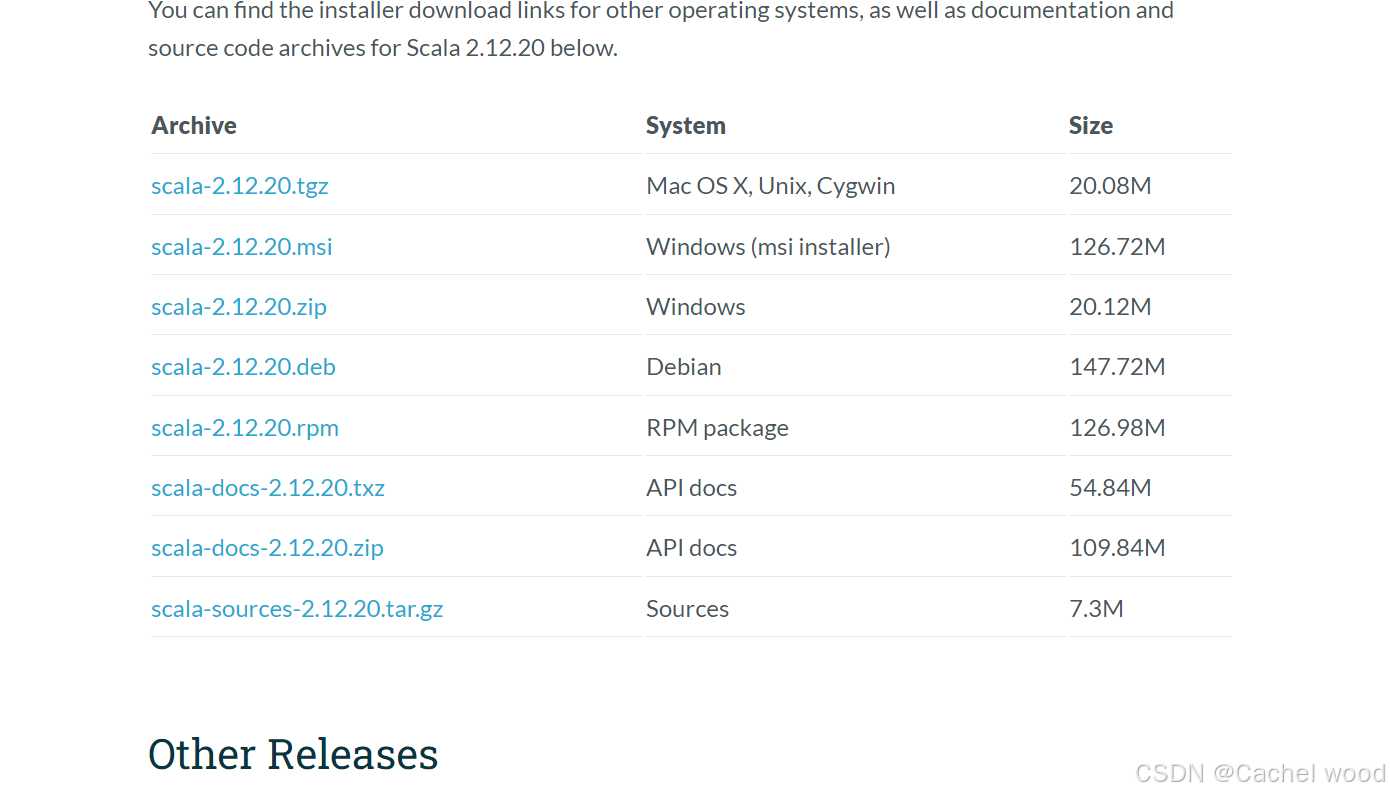
Task: Click the 109.84M size value
Action: tap(1117, 548)
